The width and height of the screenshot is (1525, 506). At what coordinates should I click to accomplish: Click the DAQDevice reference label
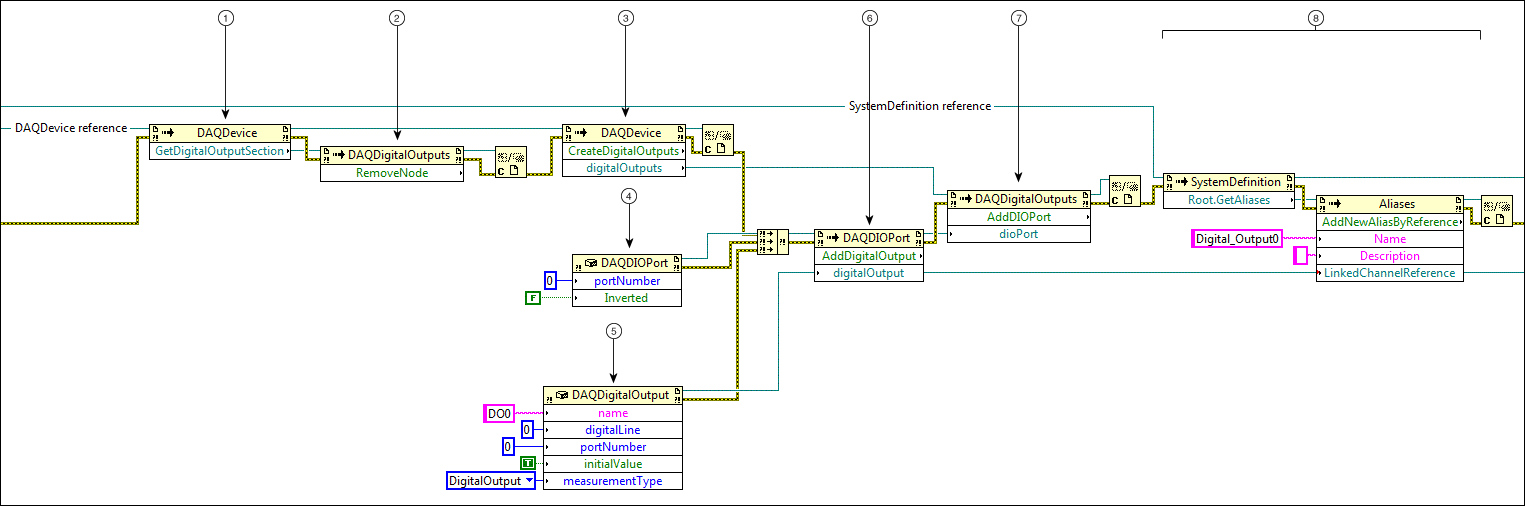tap(71, 128)
